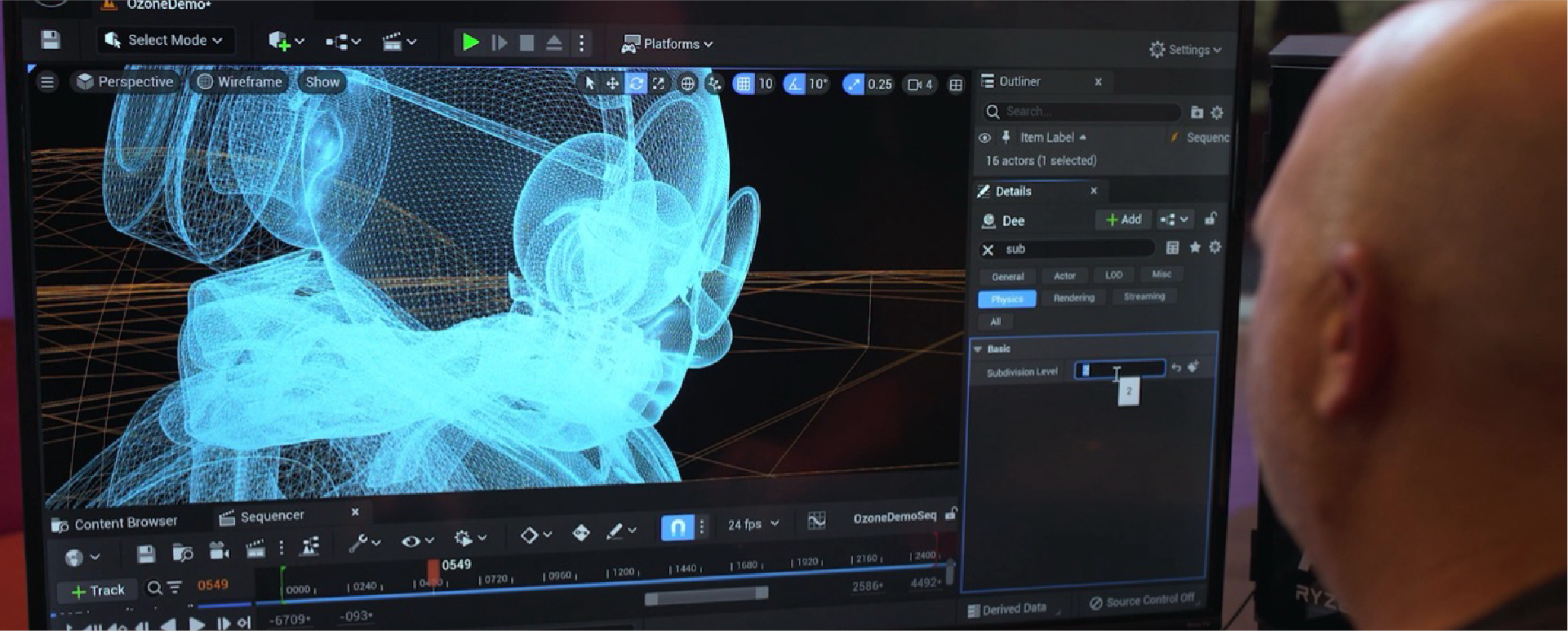Click the favorites star icon in Details
This screenshot has height=631, width=1568.
click(x=1195, y=247)
